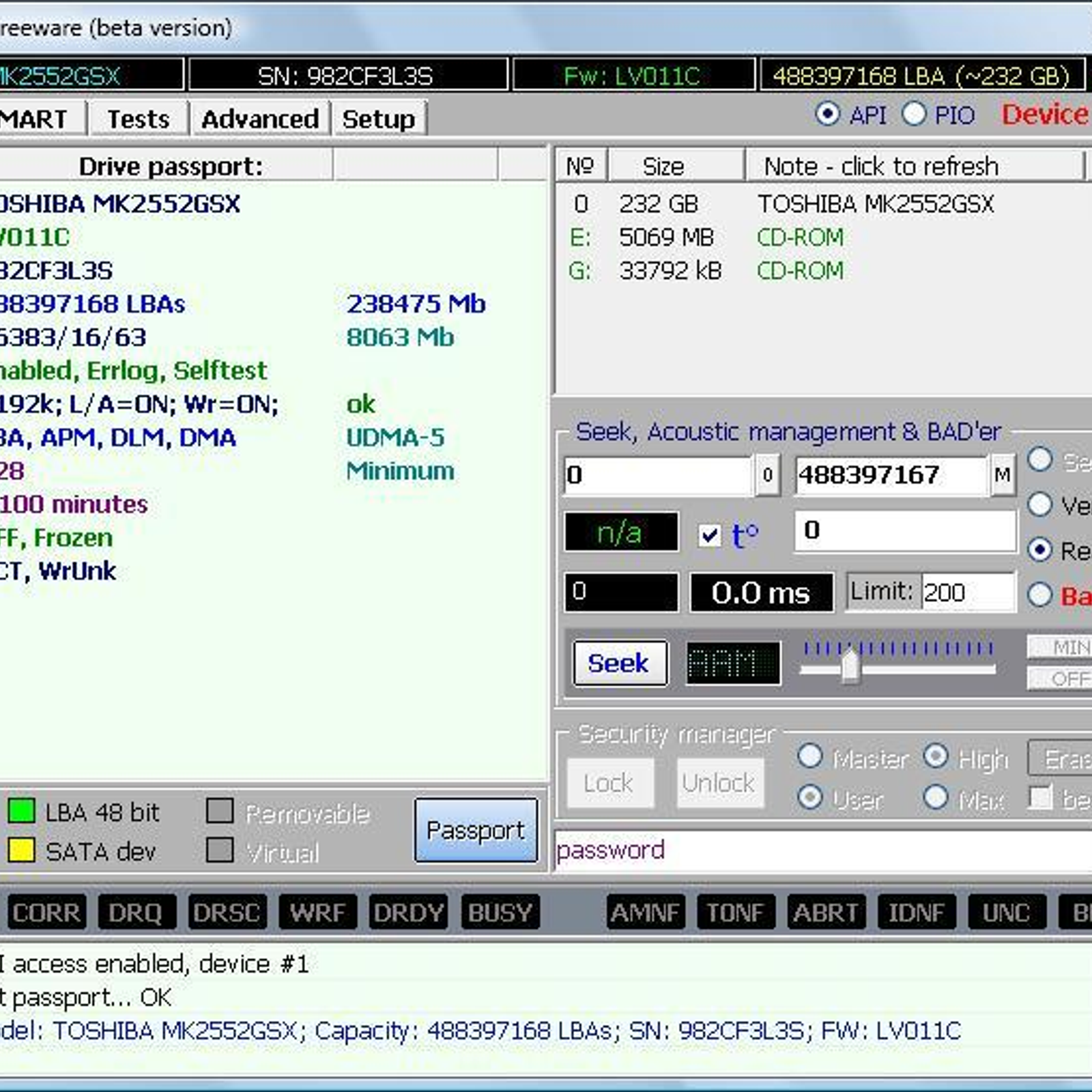Click the BUSY status indicator
The width and height of the screenshot is (1092, 1092).
(500, 913)
